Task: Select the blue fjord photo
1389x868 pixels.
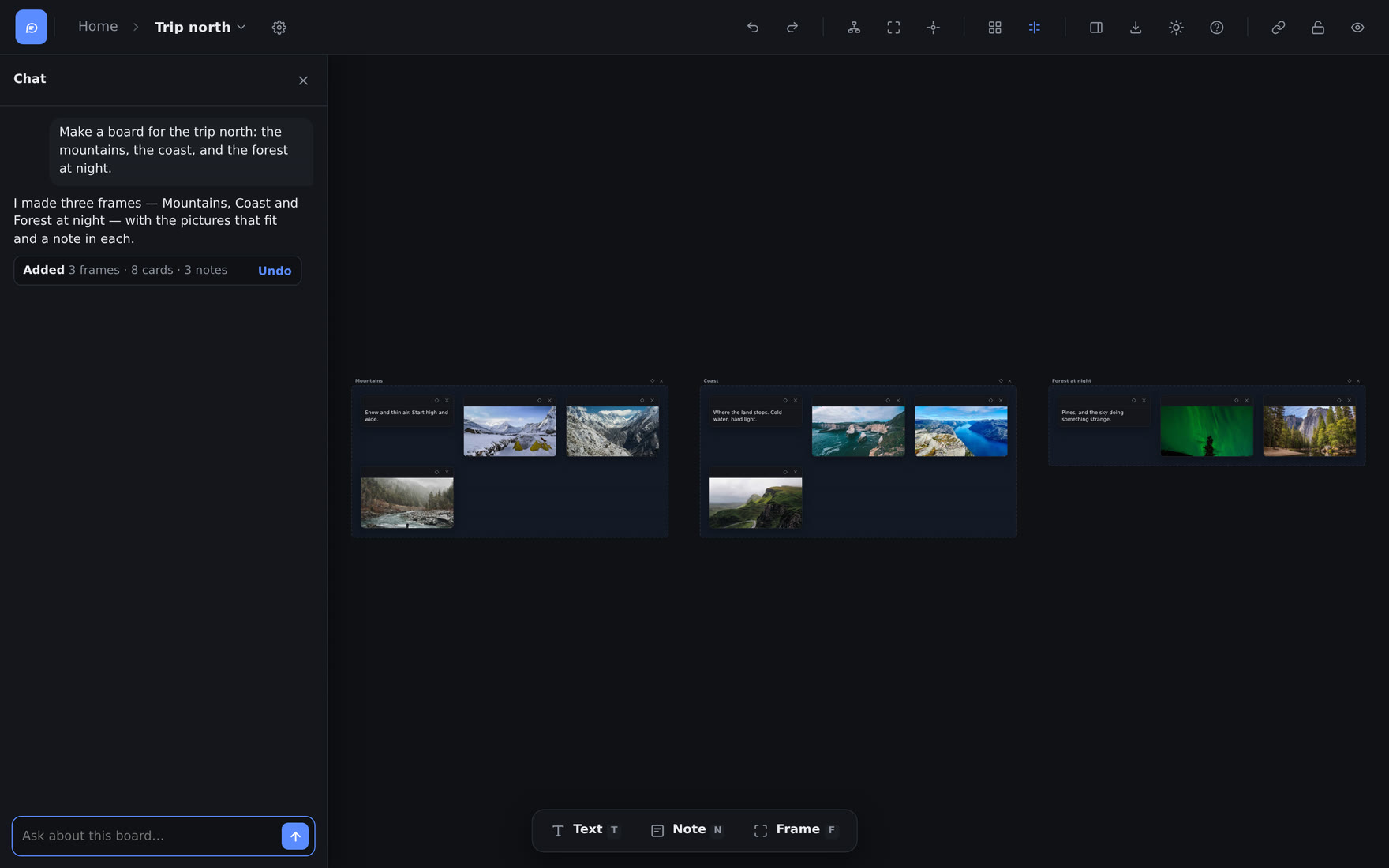Action: point(961,431)
